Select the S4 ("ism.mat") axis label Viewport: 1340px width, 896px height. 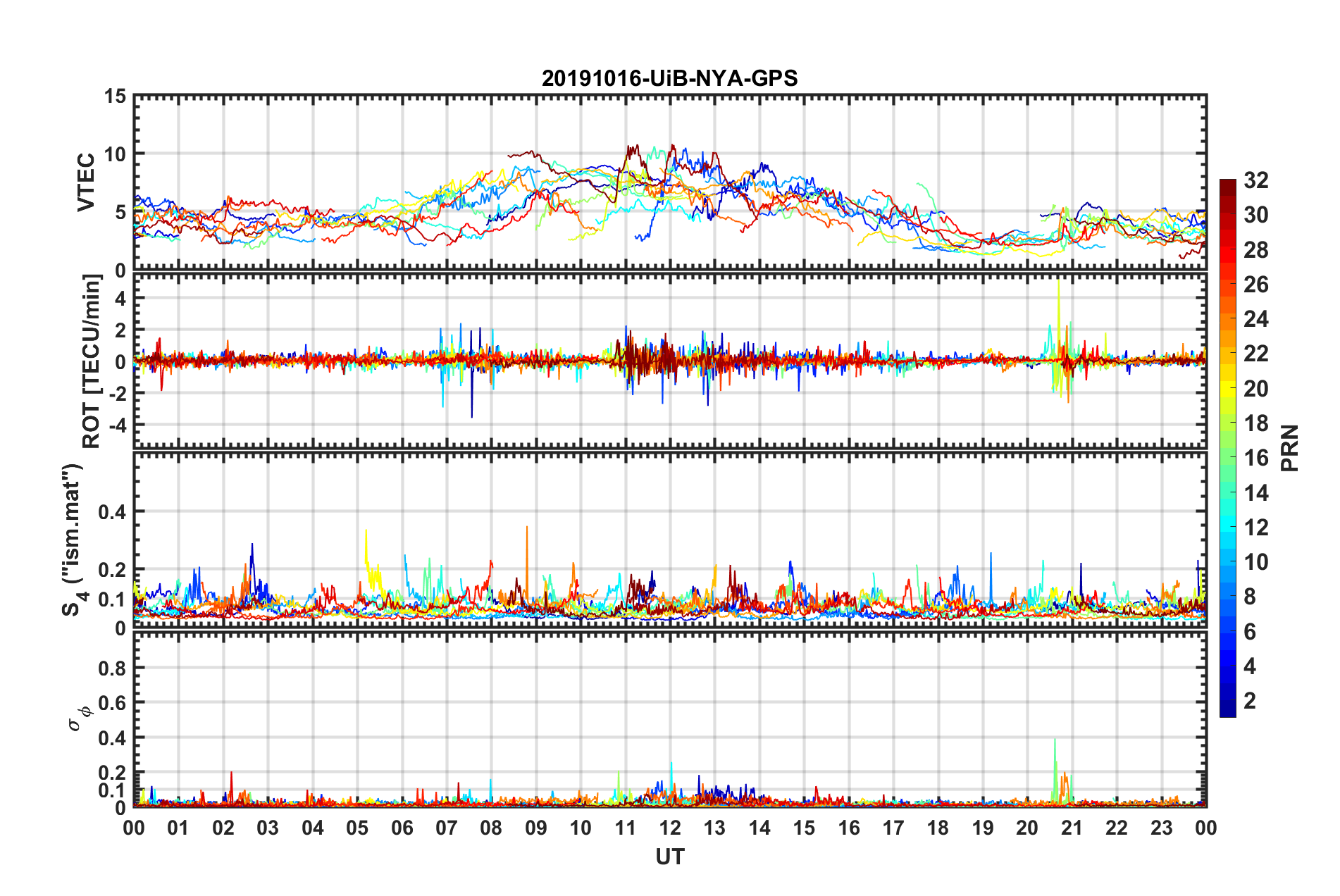pos(74,540)
